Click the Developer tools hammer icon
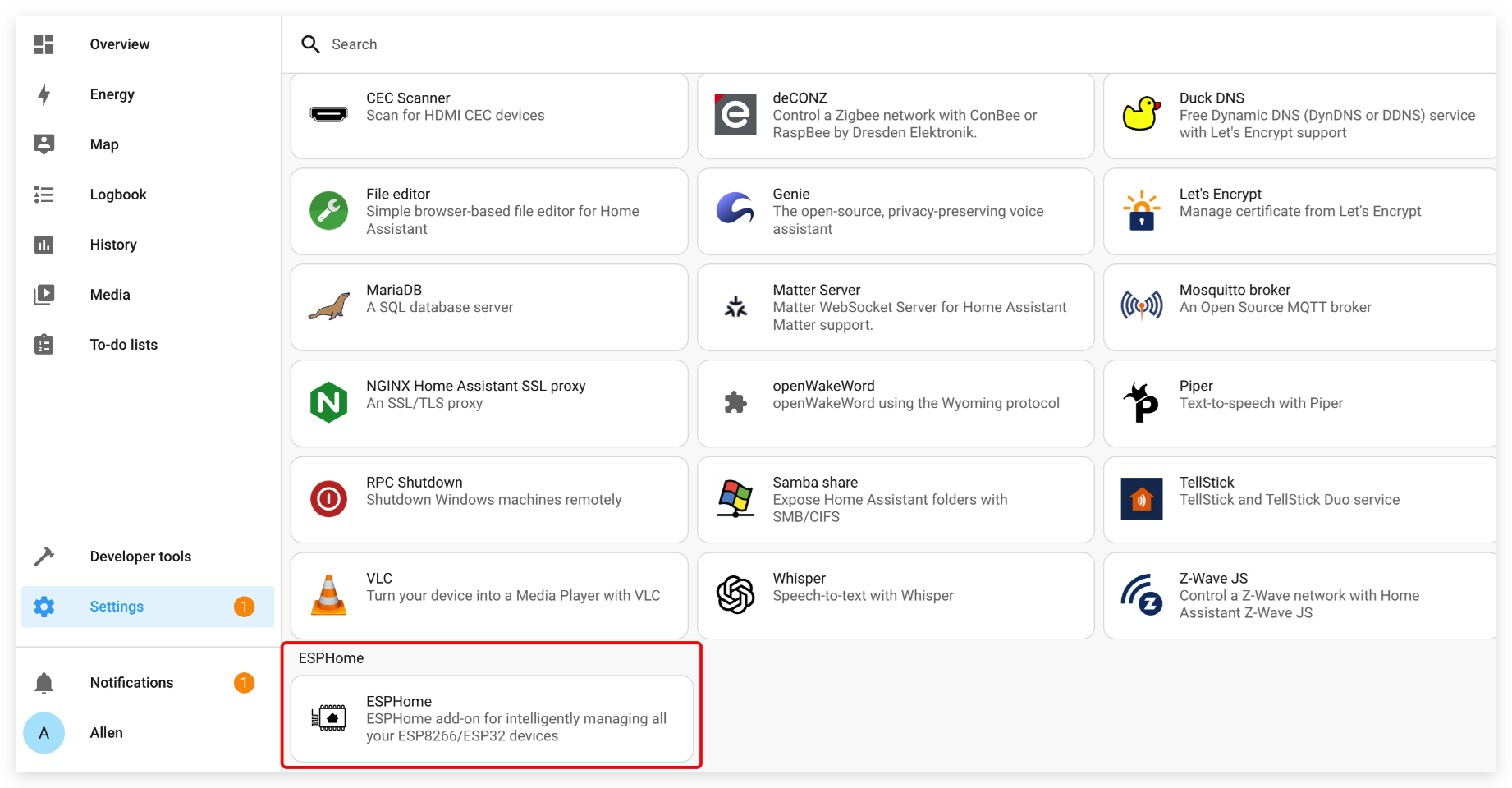The height and width of the screenshot is (788, 1512). coord(44,557)
